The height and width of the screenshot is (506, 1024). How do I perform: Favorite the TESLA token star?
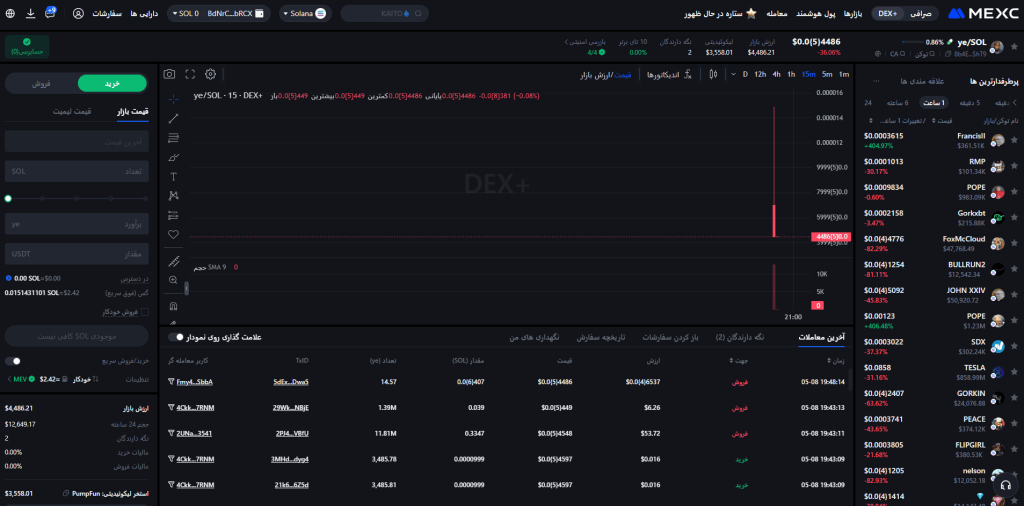coord(1014,372)
